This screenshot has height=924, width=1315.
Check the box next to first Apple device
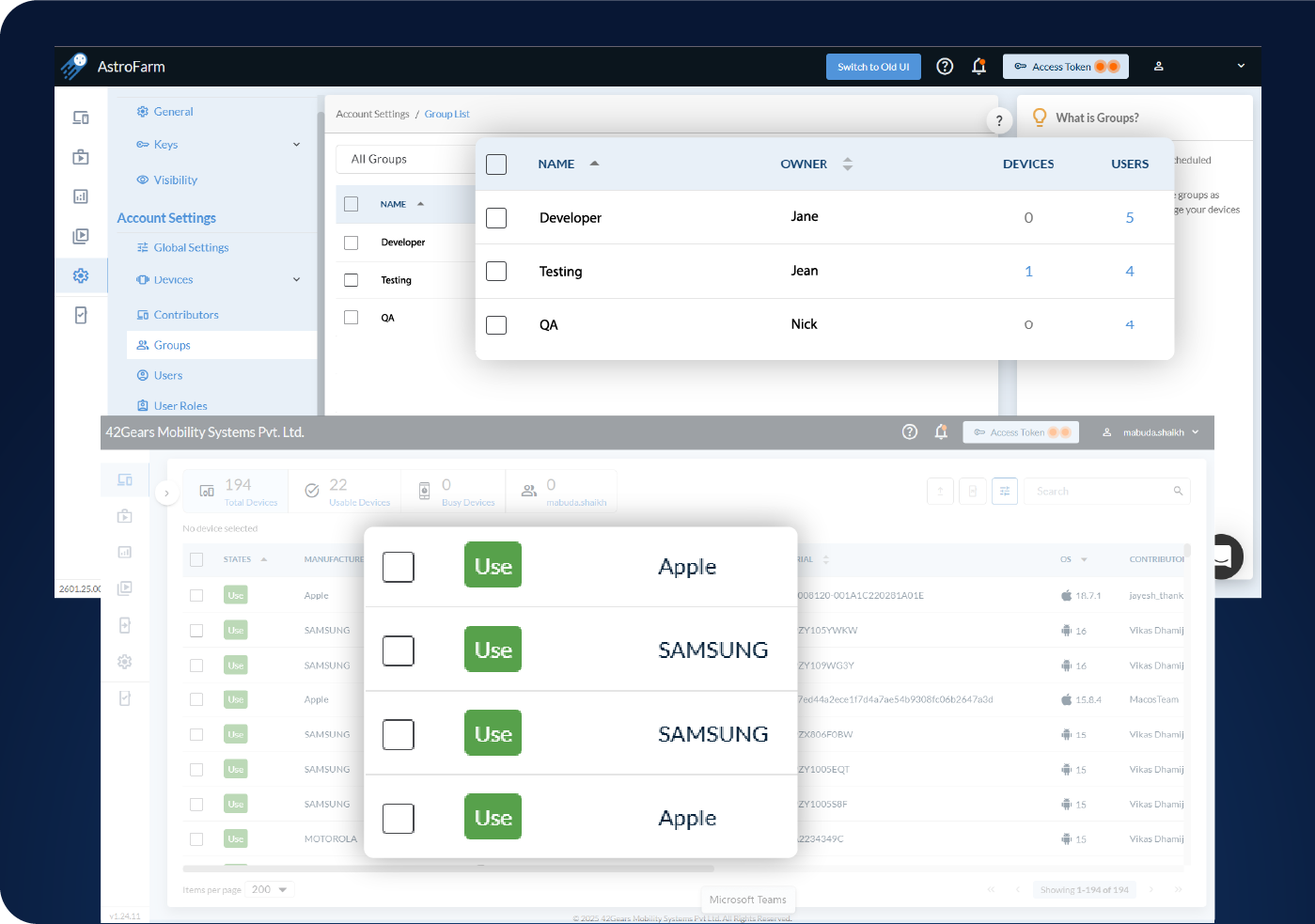tap(399, 567)
